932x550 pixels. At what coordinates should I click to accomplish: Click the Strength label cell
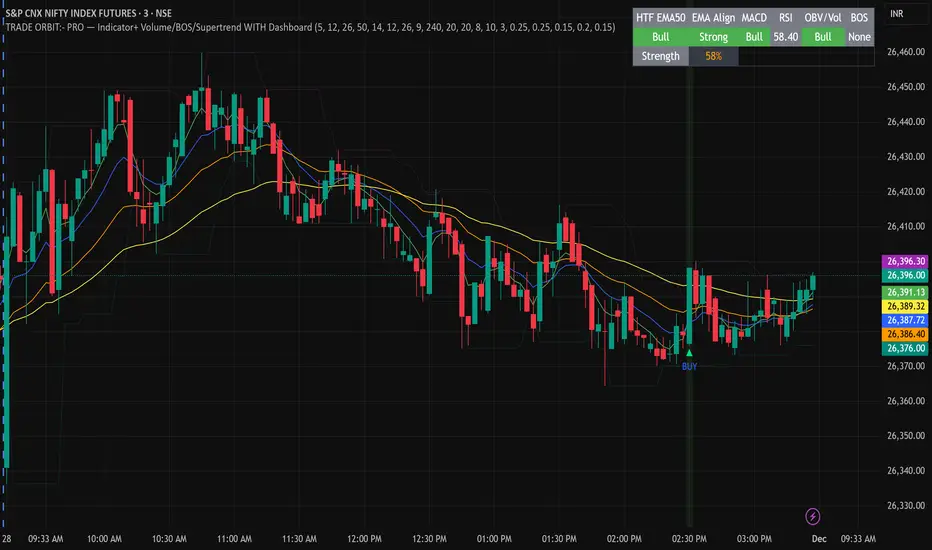[660, 56]
